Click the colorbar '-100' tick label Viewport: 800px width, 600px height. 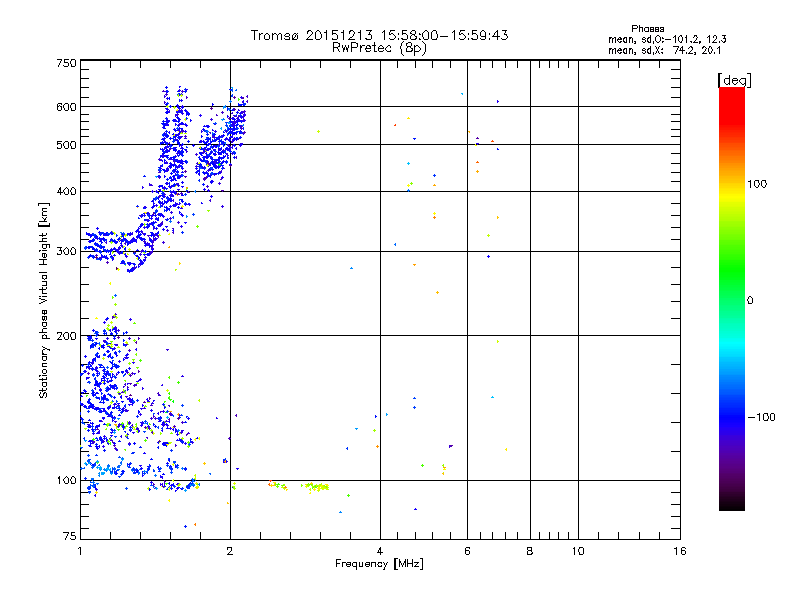click(761, 417)
